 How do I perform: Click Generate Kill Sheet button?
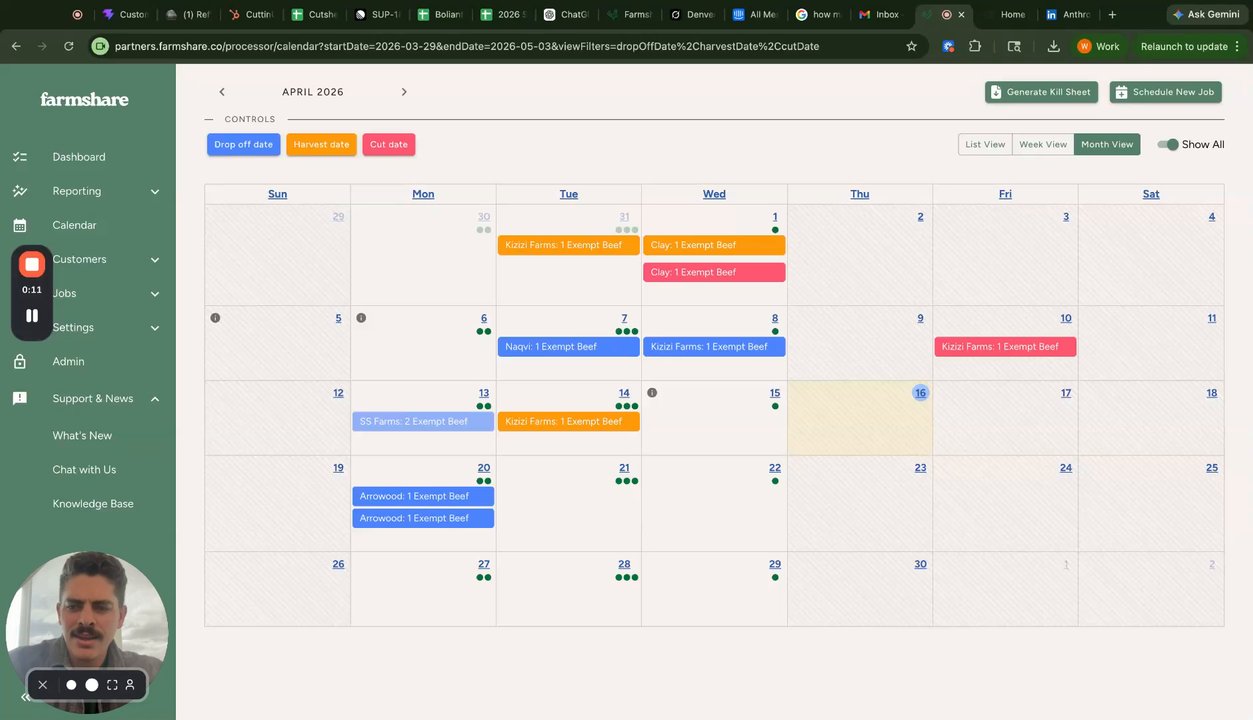[1041, 92]
